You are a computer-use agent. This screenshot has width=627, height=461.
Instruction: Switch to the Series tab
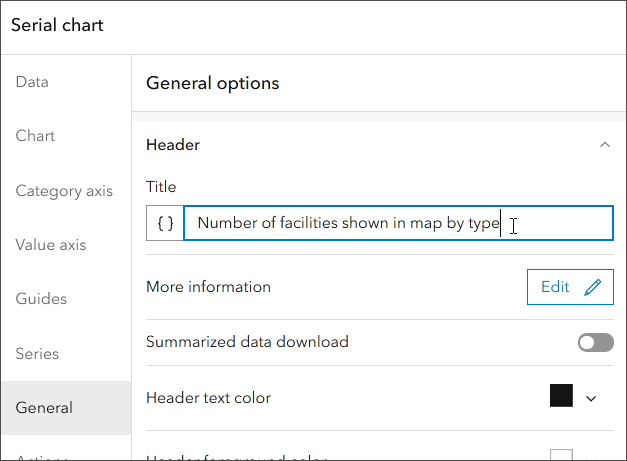tap(37, 354)
